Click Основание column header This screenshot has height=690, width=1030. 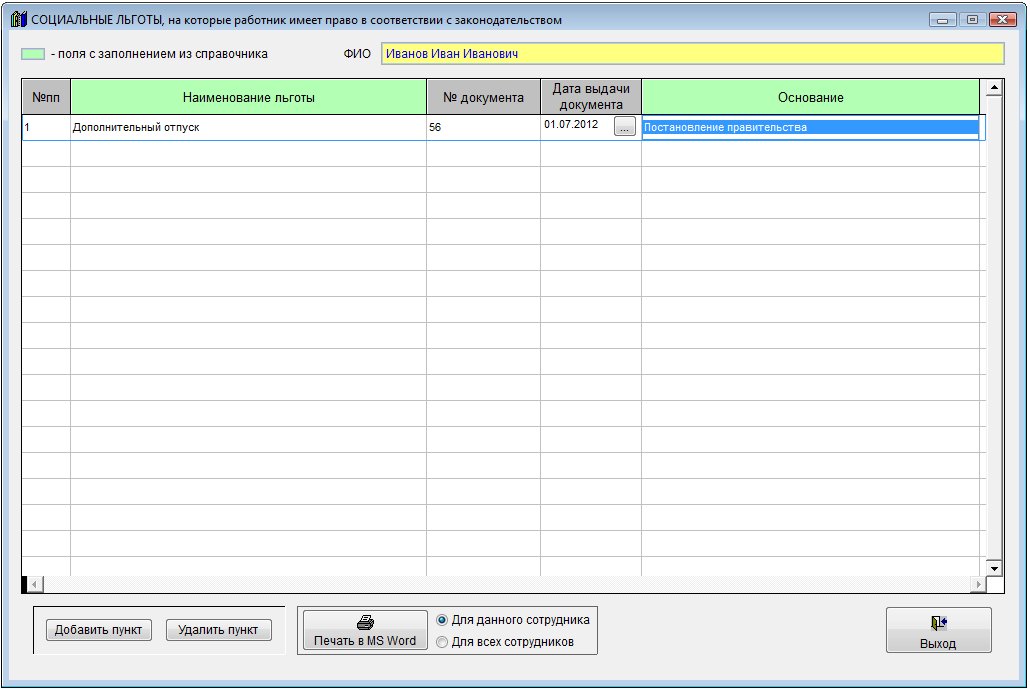tap(811, 97)
